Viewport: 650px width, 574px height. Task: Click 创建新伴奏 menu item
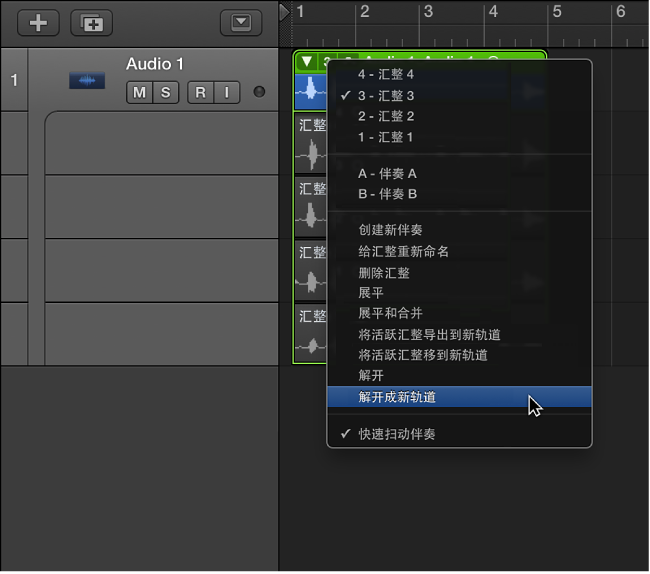click(459, 230)
